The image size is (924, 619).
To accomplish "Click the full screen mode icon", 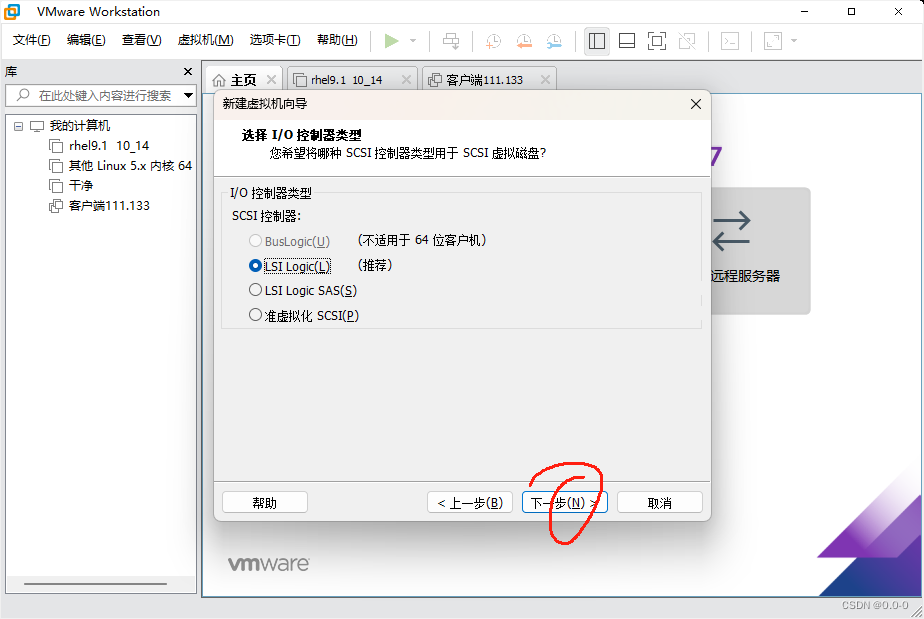I will click(x=657, y=41).
